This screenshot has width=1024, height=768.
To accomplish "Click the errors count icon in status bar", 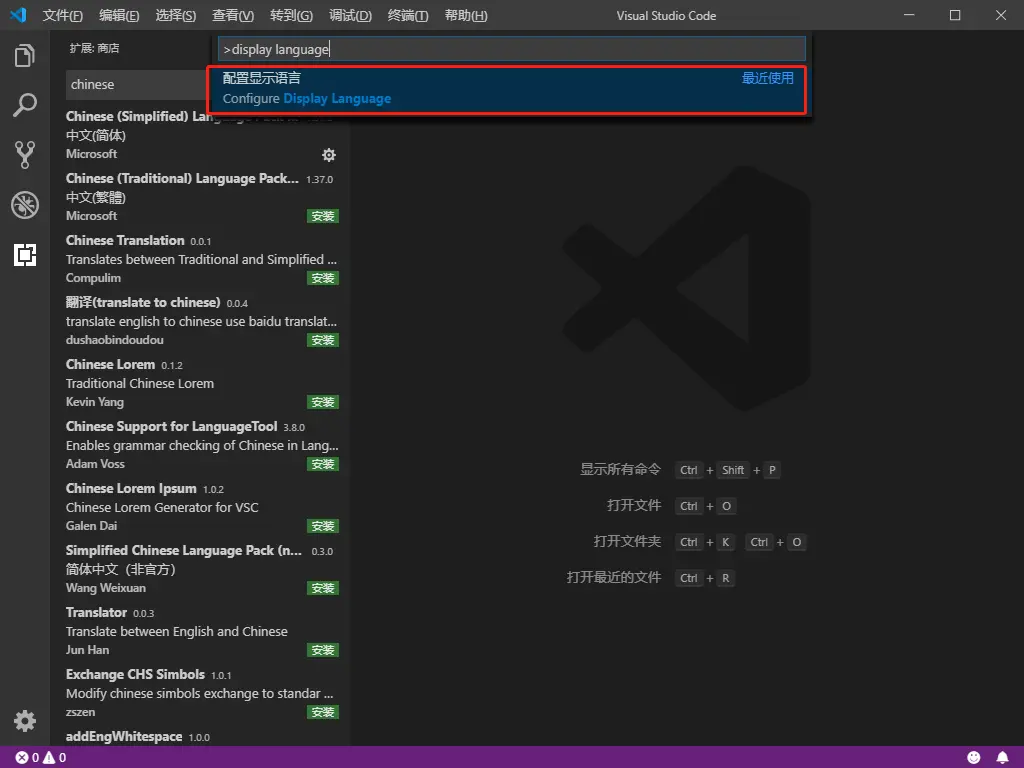I will coord(27,758).
